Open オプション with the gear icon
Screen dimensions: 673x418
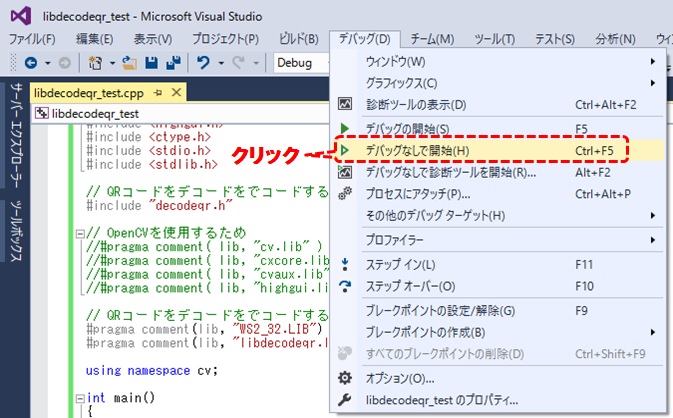(x=399, y=378)
